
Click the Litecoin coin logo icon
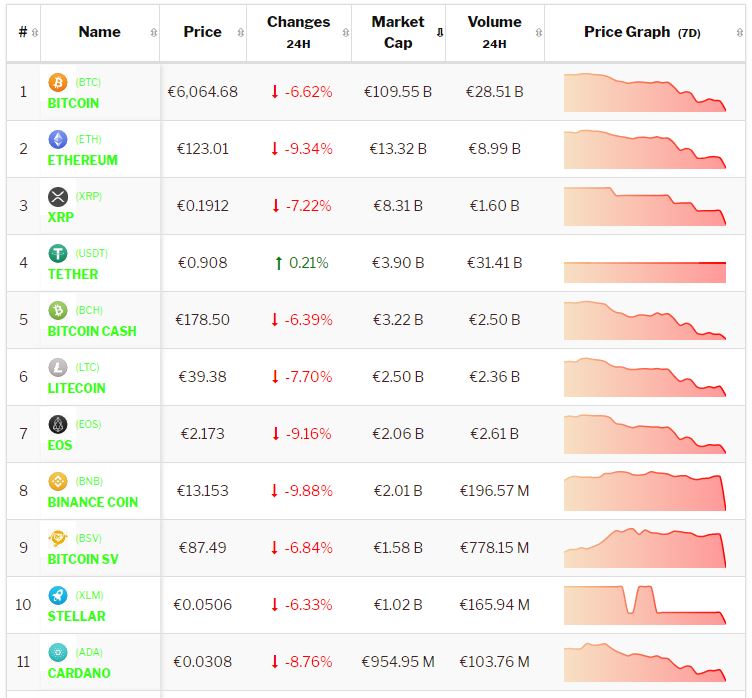point(57,367)
